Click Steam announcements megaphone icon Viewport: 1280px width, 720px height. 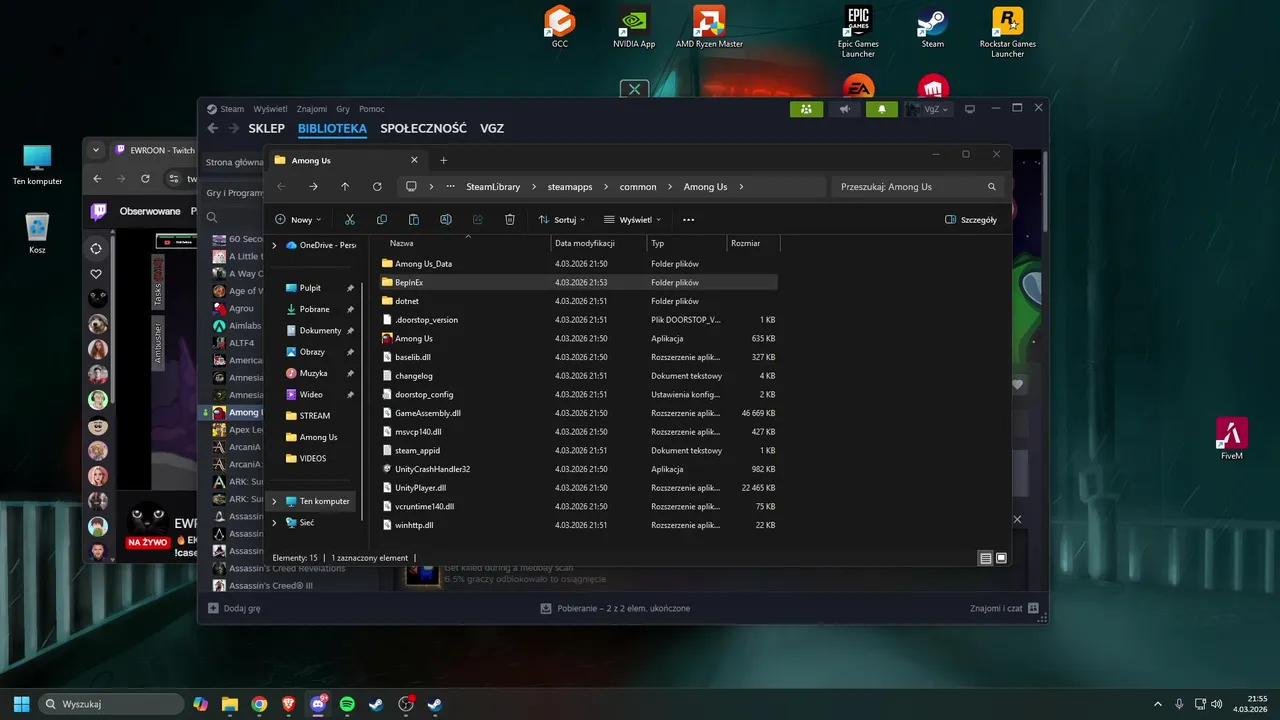coord(844,109)
